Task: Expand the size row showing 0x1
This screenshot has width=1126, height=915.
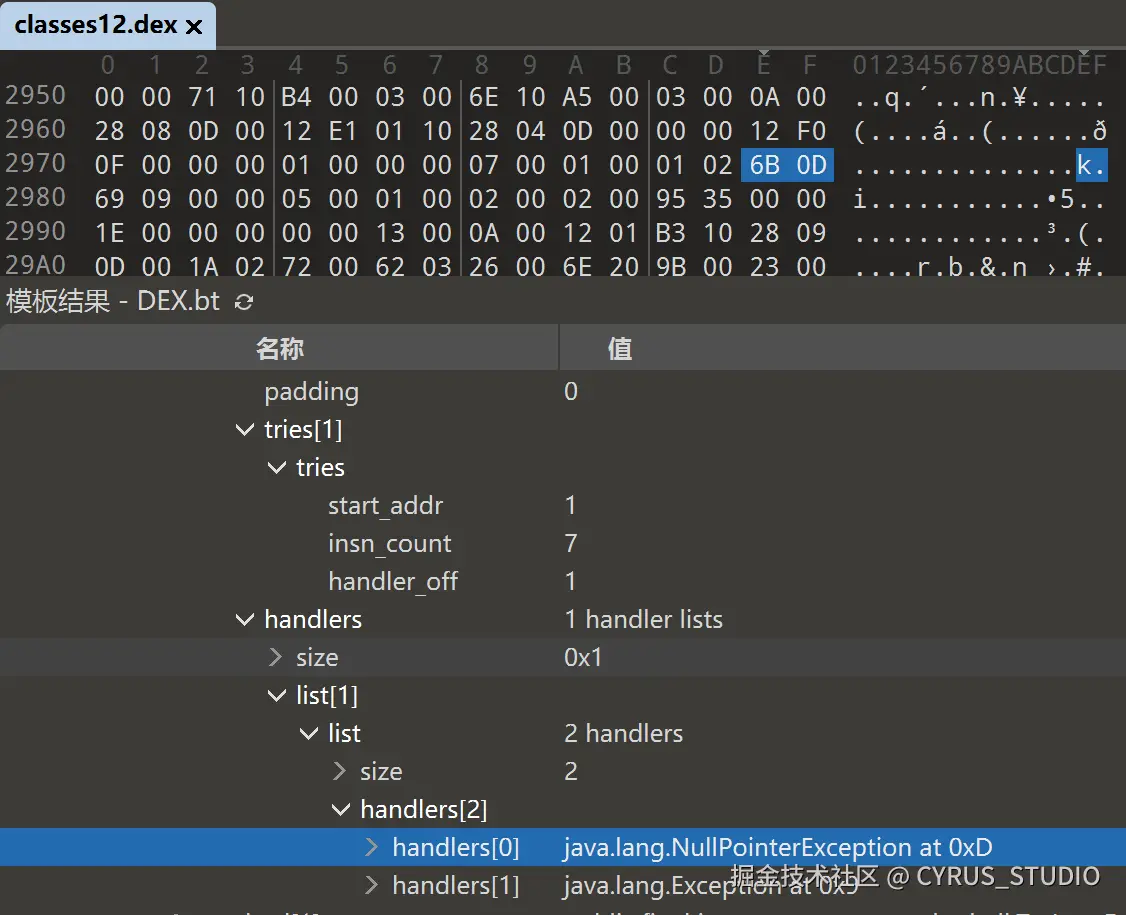Action: (x=276, y=657)
